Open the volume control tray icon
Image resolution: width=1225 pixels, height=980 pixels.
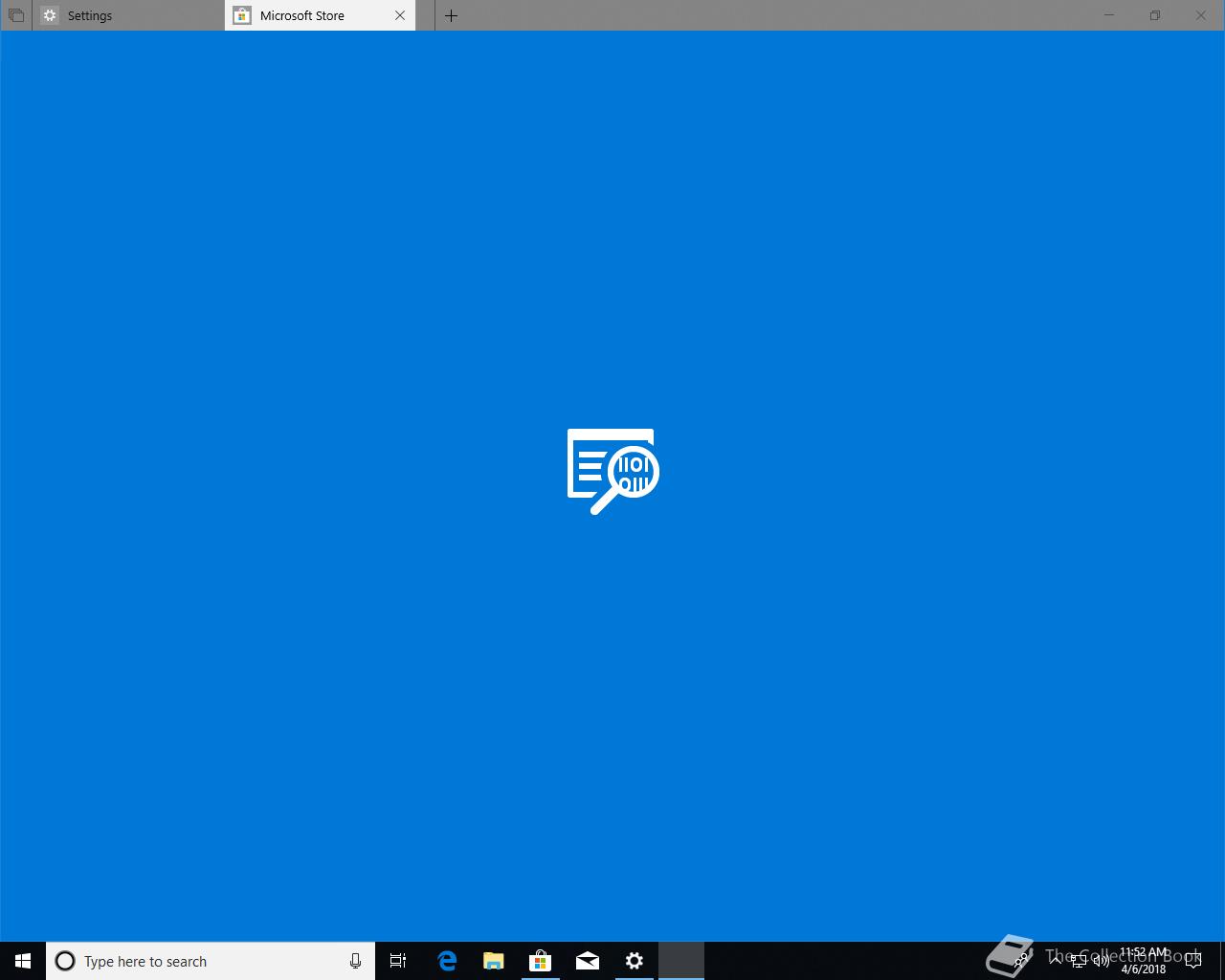click(1102, 961)
